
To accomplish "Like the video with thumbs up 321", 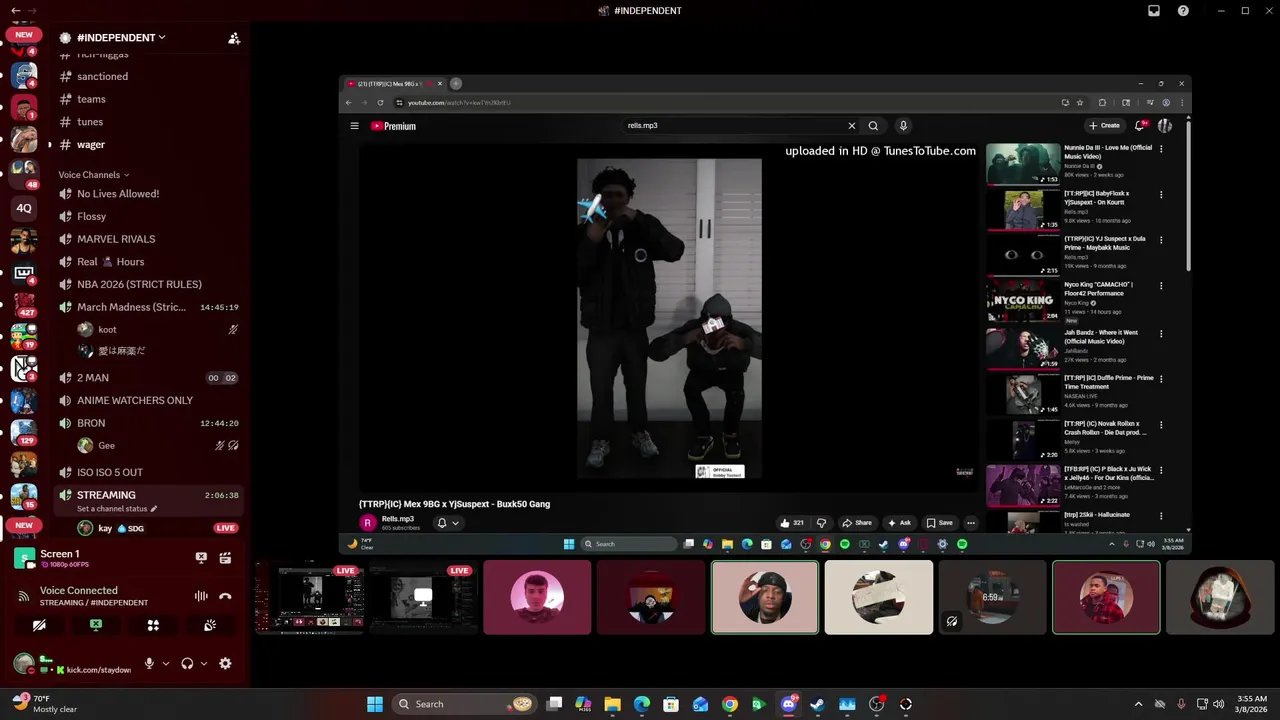I will (x=792, y=523).
